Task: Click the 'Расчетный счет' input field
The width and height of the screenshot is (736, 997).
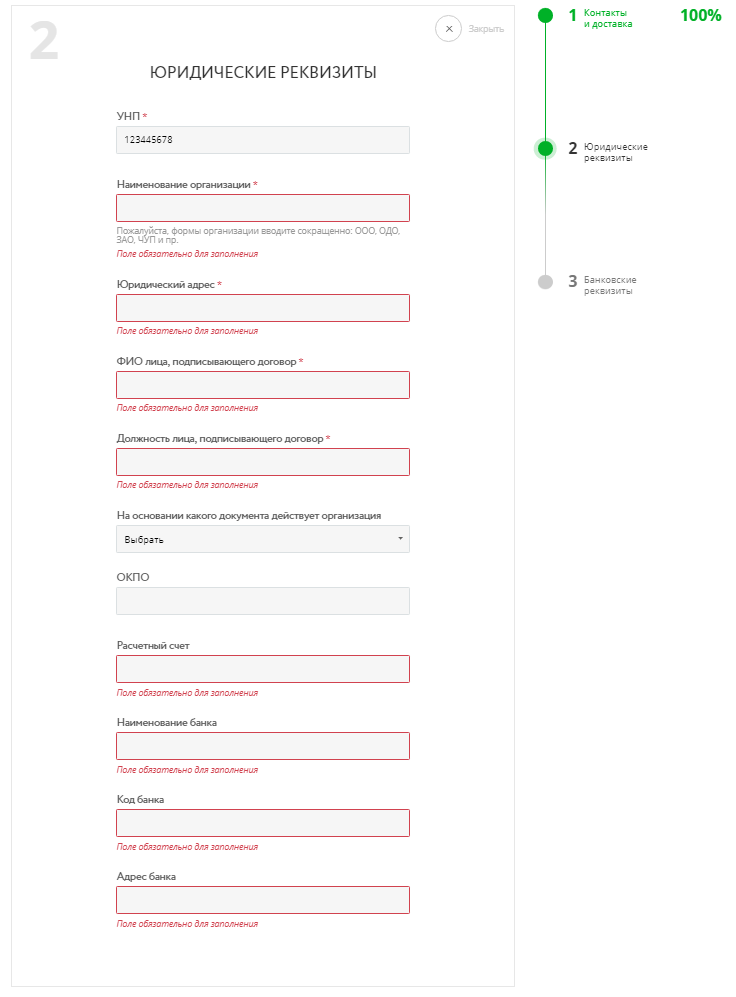Action: 263,669
